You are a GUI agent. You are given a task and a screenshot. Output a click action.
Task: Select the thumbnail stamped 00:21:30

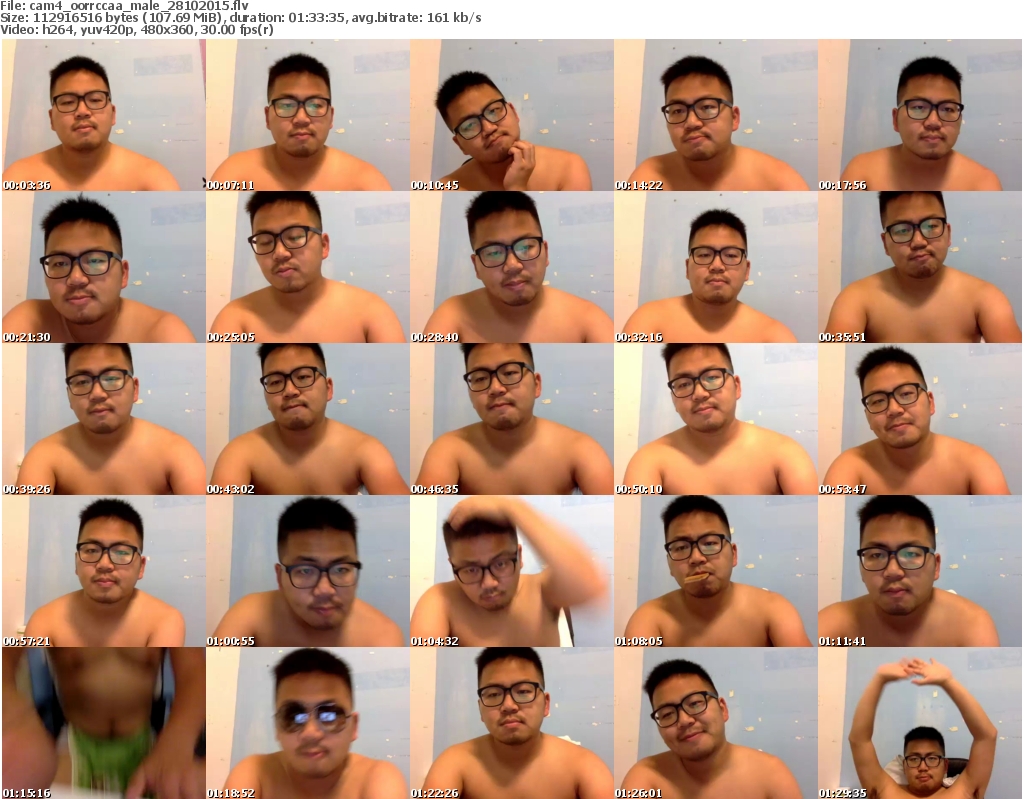[104, 267]
